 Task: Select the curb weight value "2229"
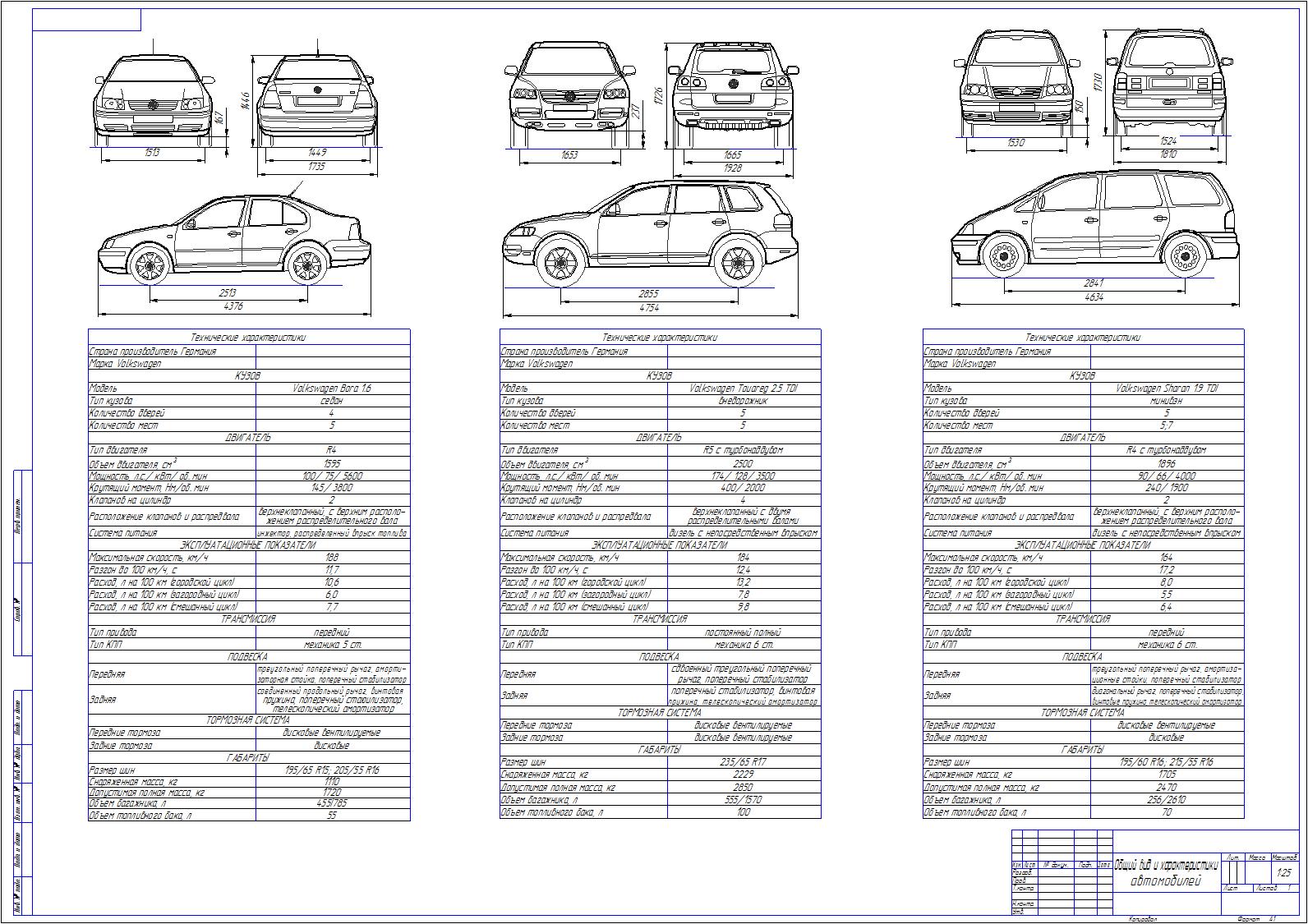(x=744, y=775)
